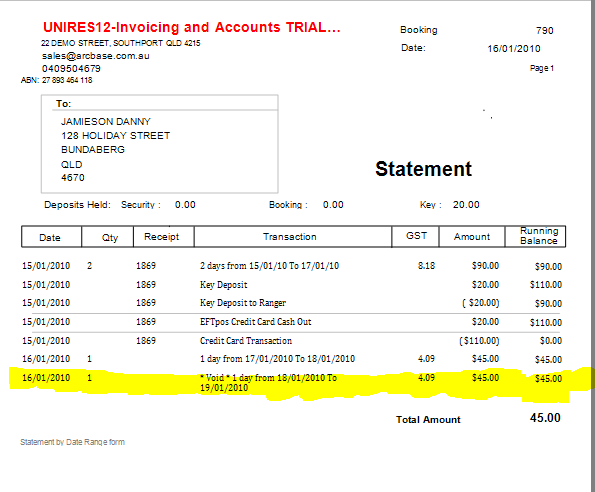Click the 22 DEMO STREET address line

tap(121, 43)
